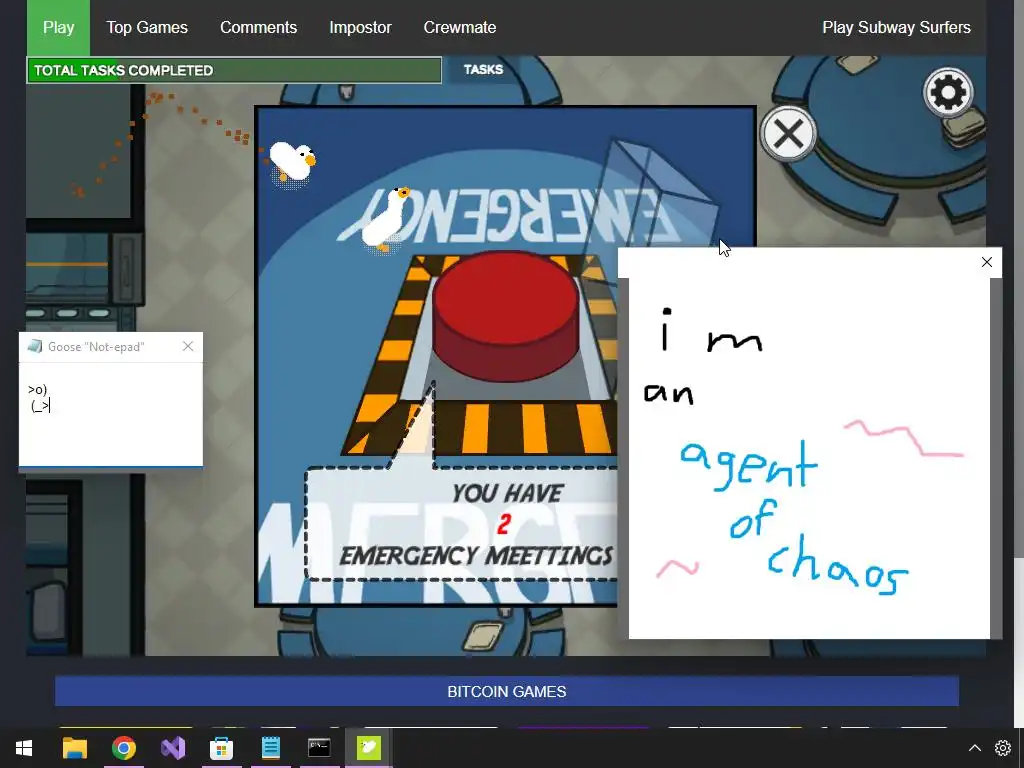
Task: Click the BITCOIN GAMES banner
Action: click(x=507, y=692)
